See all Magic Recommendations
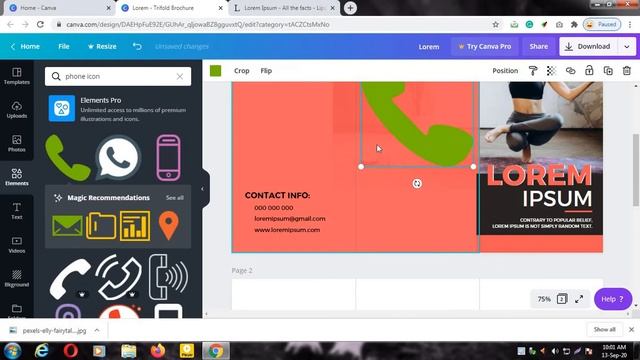 pyautogui.click(x=175, y=198)
